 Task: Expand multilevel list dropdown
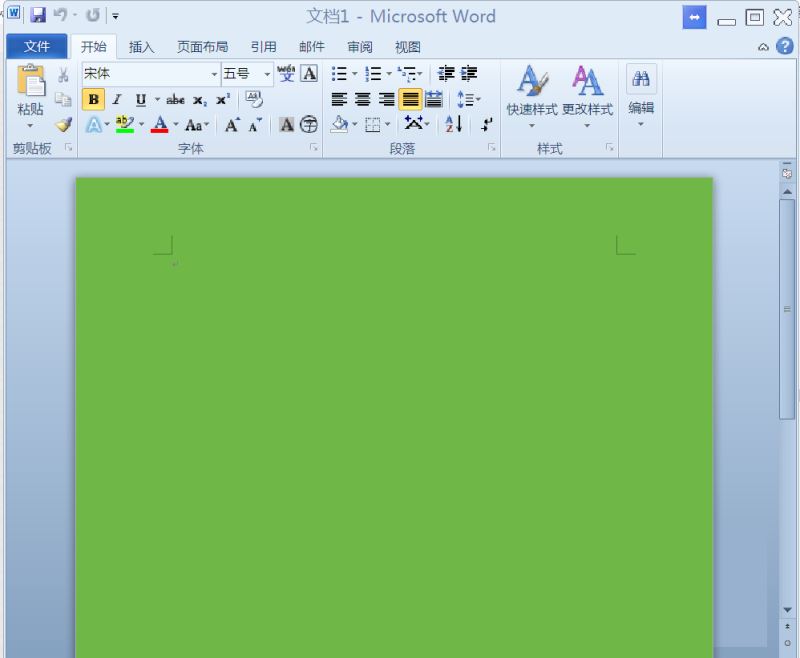(x=420, y=74)
